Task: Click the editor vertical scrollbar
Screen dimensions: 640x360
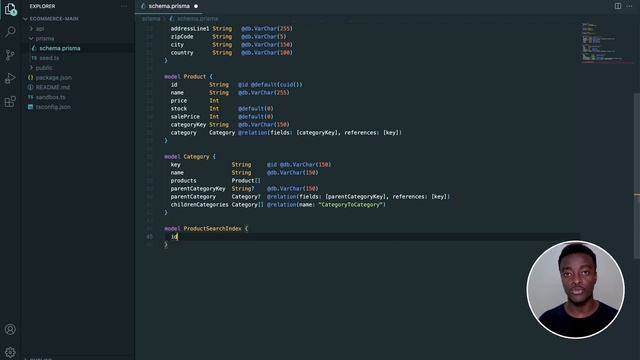Action: pyautogui.click(x=637, y=176)
